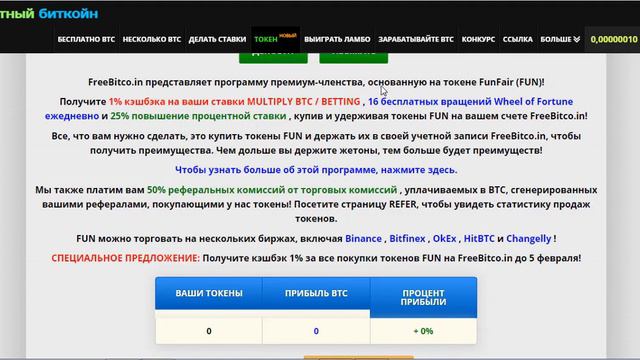Select the ТОКЕН tab in navigation

pos(276,39)
